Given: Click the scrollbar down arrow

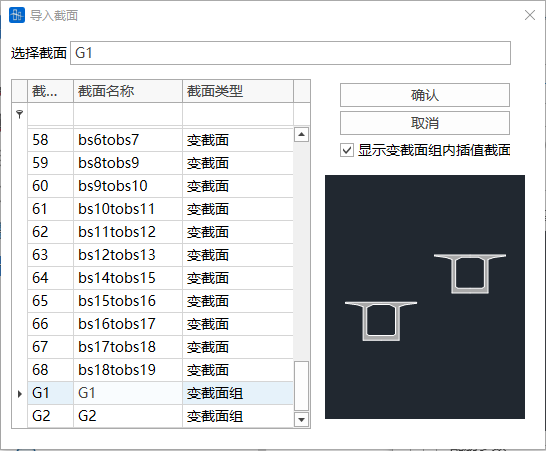Looking at the screenshot, I should pos(302,420).
